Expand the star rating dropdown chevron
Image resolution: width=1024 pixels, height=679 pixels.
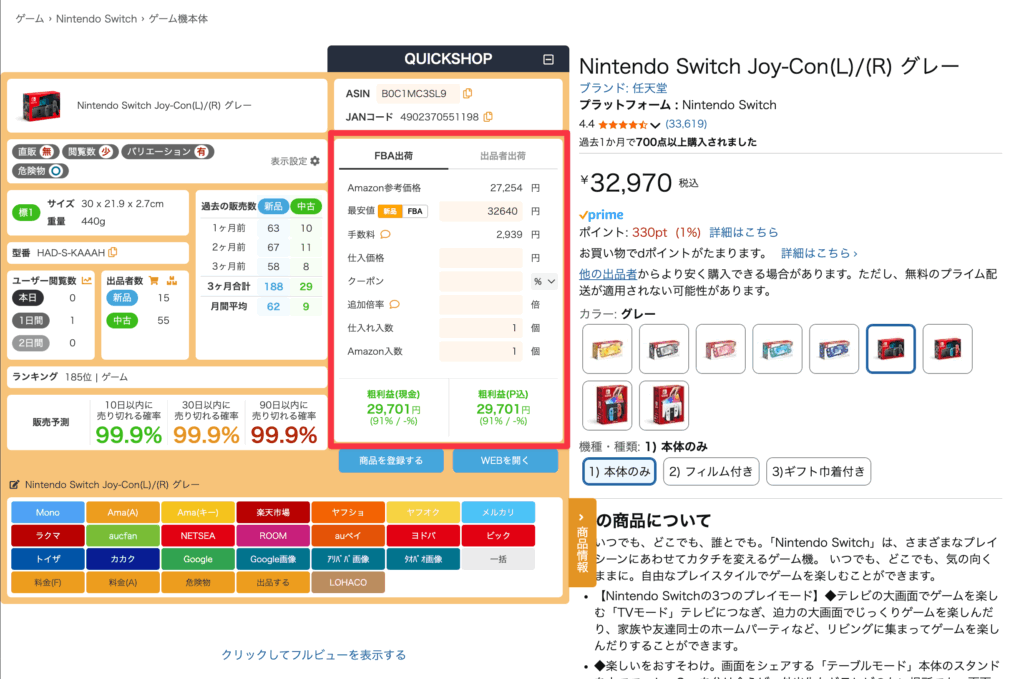(x=655, y=125)
